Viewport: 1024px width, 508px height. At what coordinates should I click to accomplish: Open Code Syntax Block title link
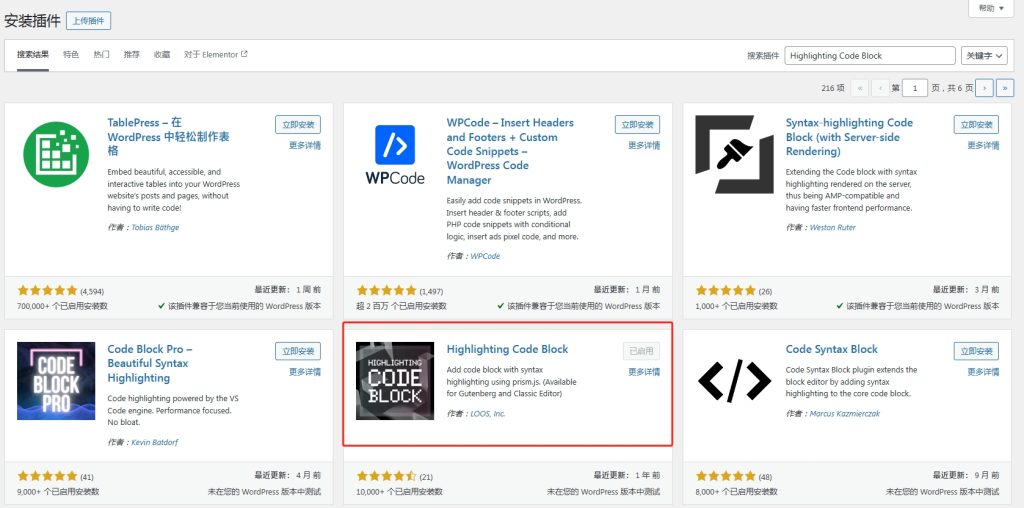(x=831, y=349)
